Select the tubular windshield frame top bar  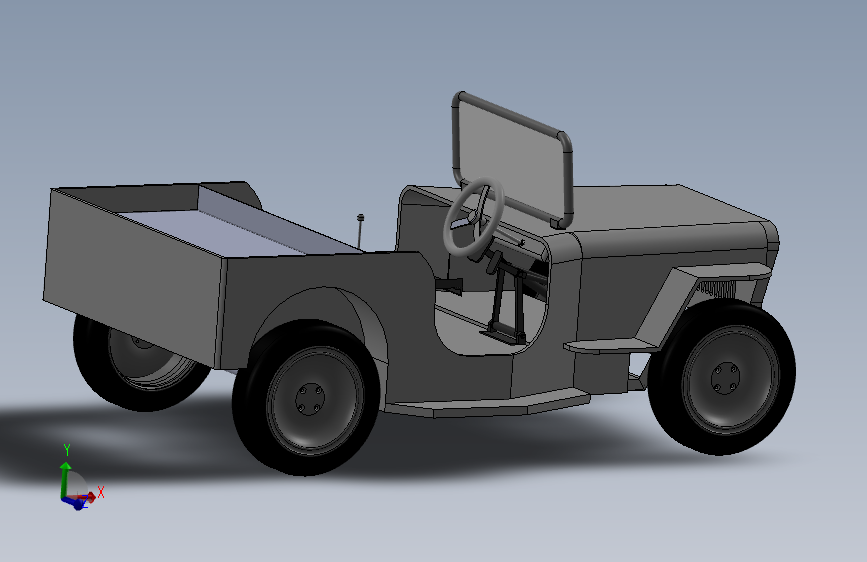[511, 115]
